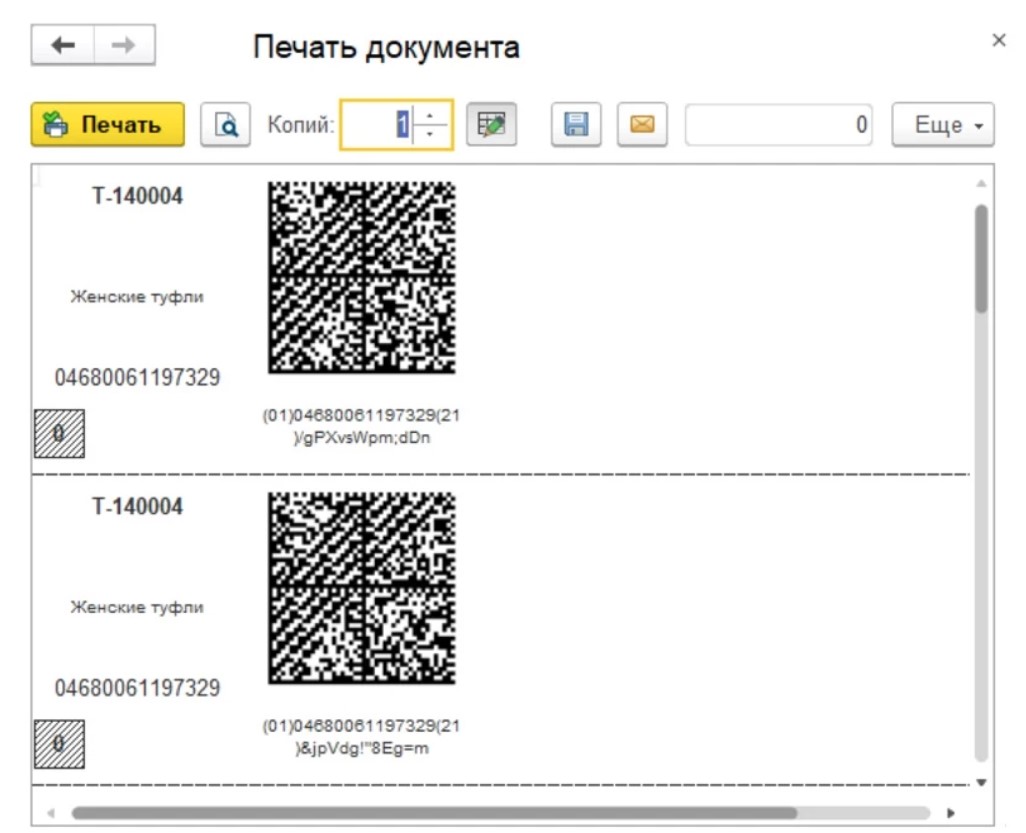
Task: Save document using the floppy disk icon
Action: (x=577, y=125)
